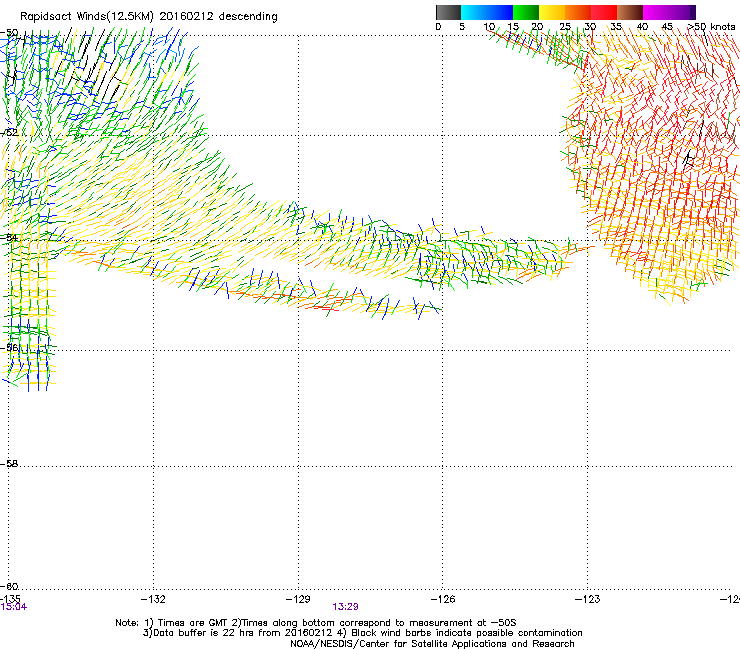Click the 'Data buffer is 22 hrs' note line
The height and width of the screenshot is (650, 740).
[362, 633]
